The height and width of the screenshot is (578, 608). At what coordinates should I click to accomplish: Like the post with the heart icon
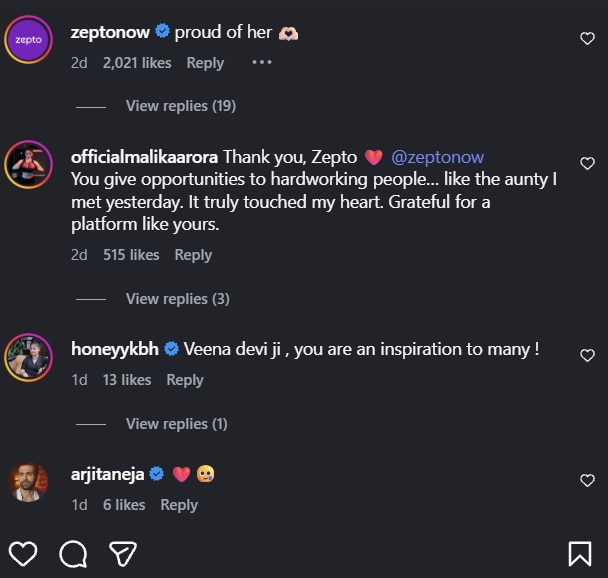click(x=23, y=553)
